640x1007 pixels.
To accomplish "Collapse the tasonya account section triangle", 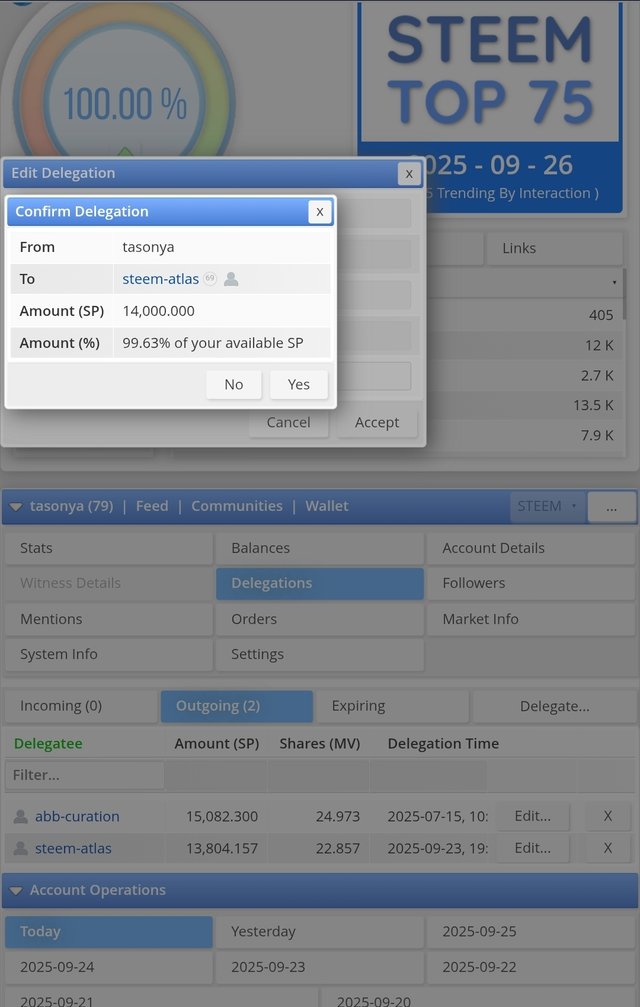I will click(x=16, y=507).
